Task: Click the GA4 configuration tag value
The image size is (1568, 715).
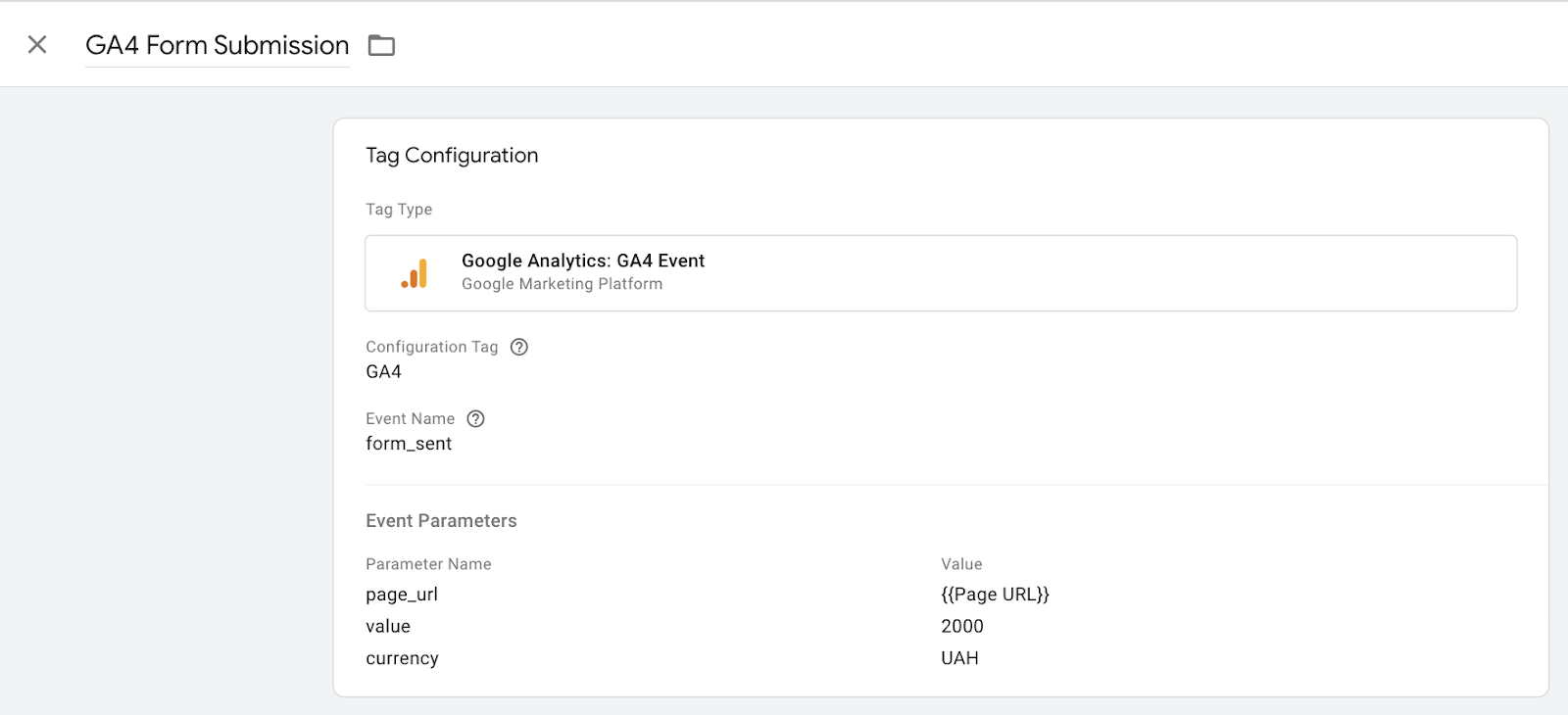Action: point(383,372)
